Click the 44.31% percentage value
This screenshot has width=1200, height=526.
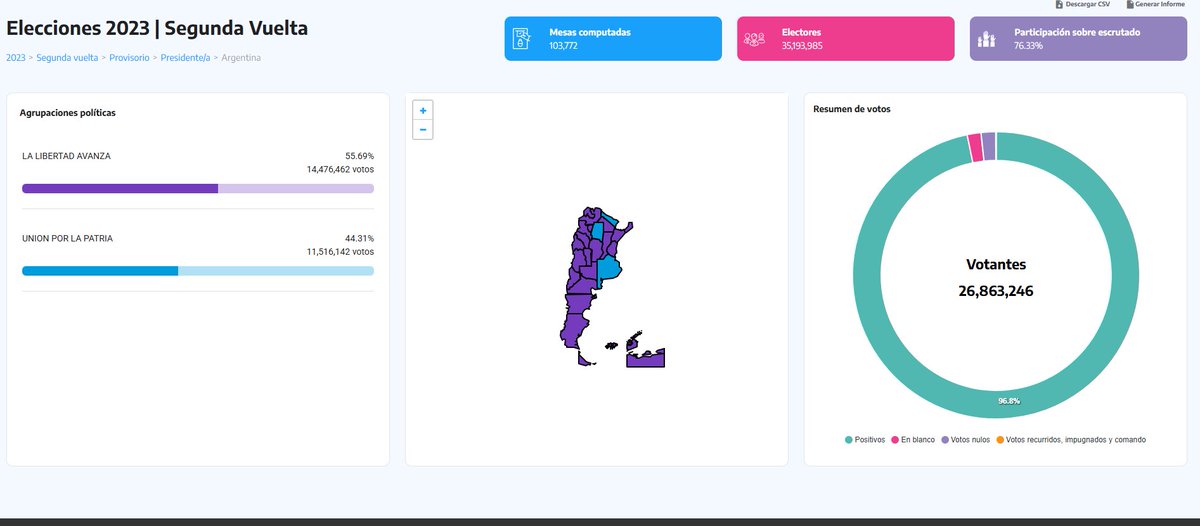(360, 238)
